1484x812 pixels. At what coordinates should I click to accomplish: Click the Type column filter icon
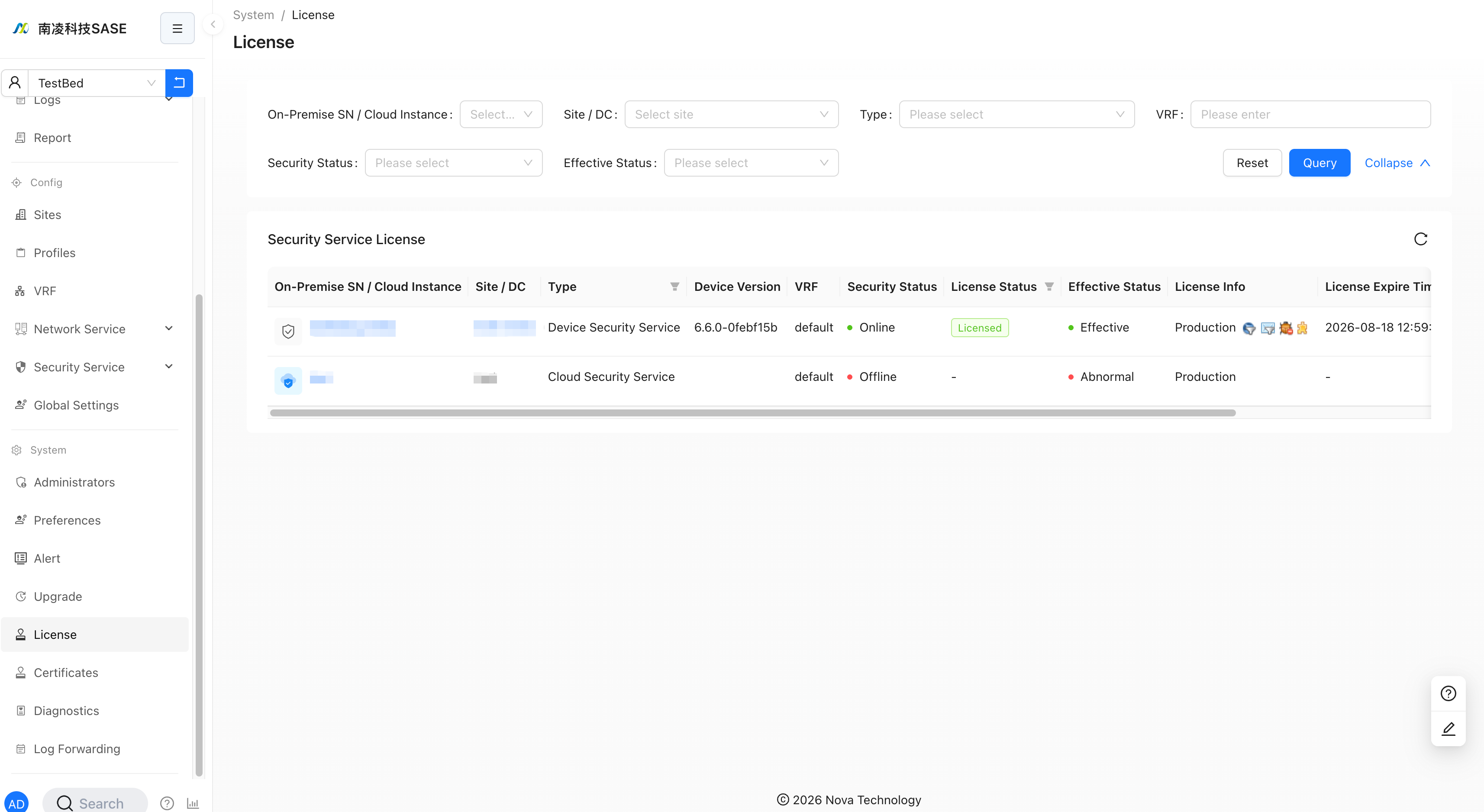(x=674, y=287)
